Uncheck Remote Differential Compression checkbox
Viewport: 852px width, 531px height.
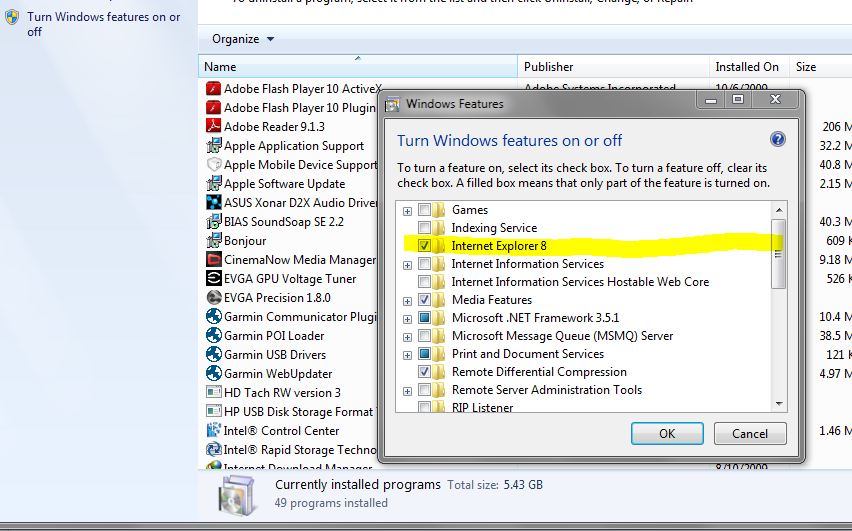[x=424, y=372]
